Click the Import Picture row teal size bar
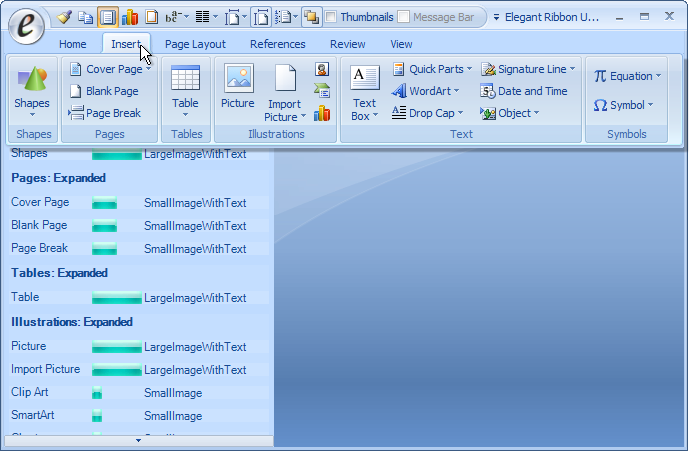This screenshot has width=689, height=451. [x=117, y=370]
